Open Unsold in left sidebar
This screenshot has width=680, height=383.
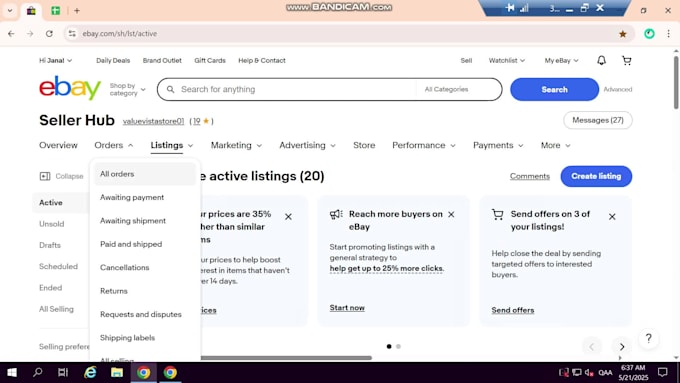coord(52,224)
